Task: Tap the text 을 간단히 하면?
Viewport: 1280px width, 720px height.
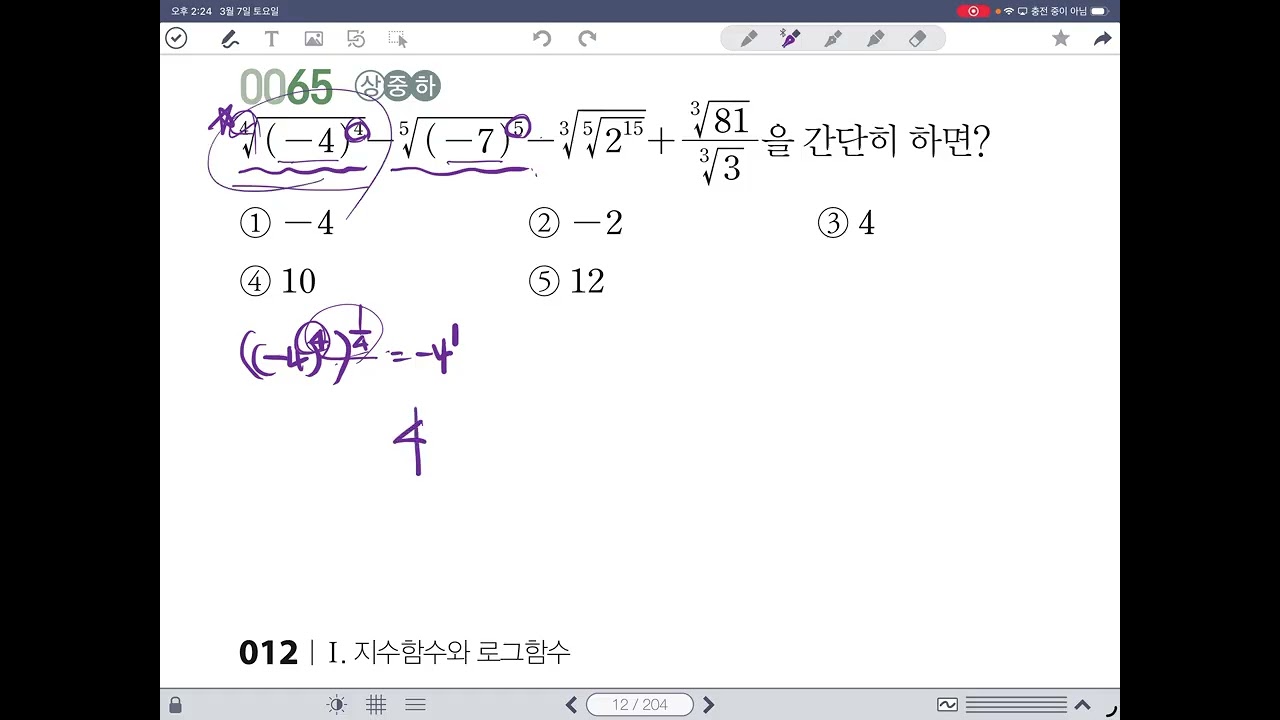Action: [876, 143]
